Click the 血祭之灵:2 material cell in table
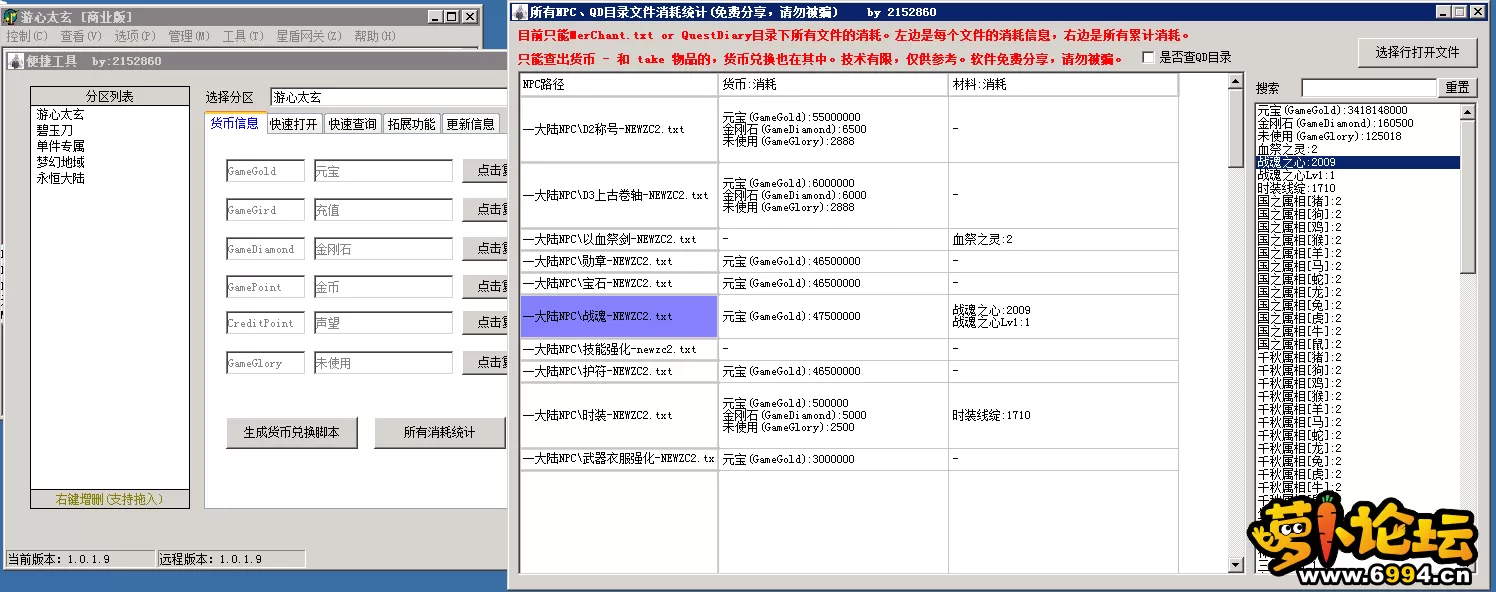This screenshot has width=1496, height=592. [1063, 240]
